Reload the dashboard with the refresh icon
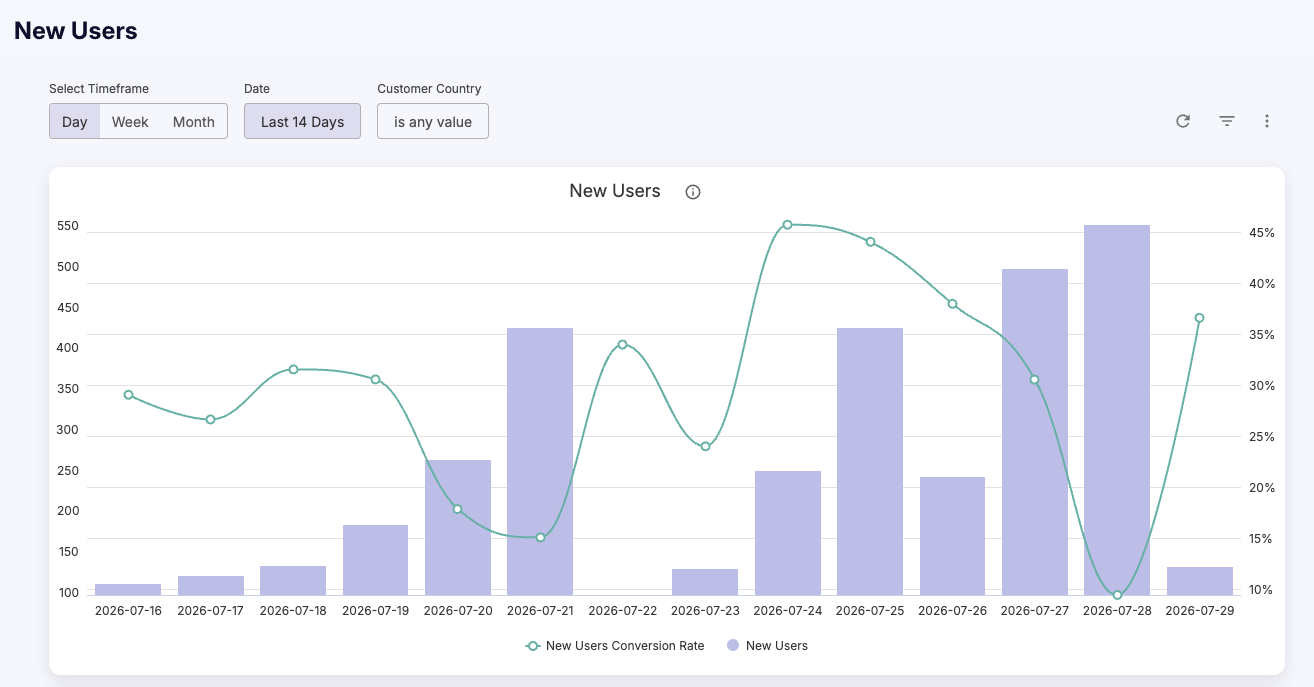1314x687 pixels. coord(1183,121)
